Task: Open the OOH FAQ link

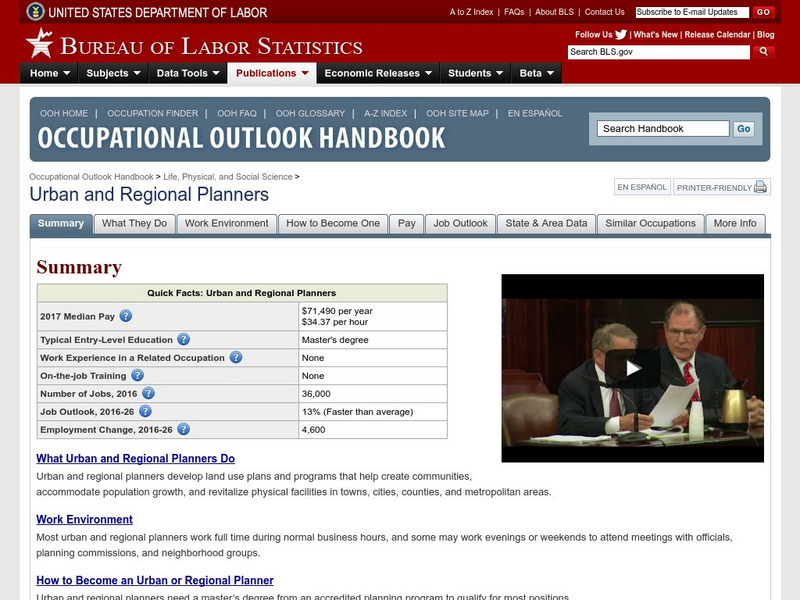Action: point(237,113)
